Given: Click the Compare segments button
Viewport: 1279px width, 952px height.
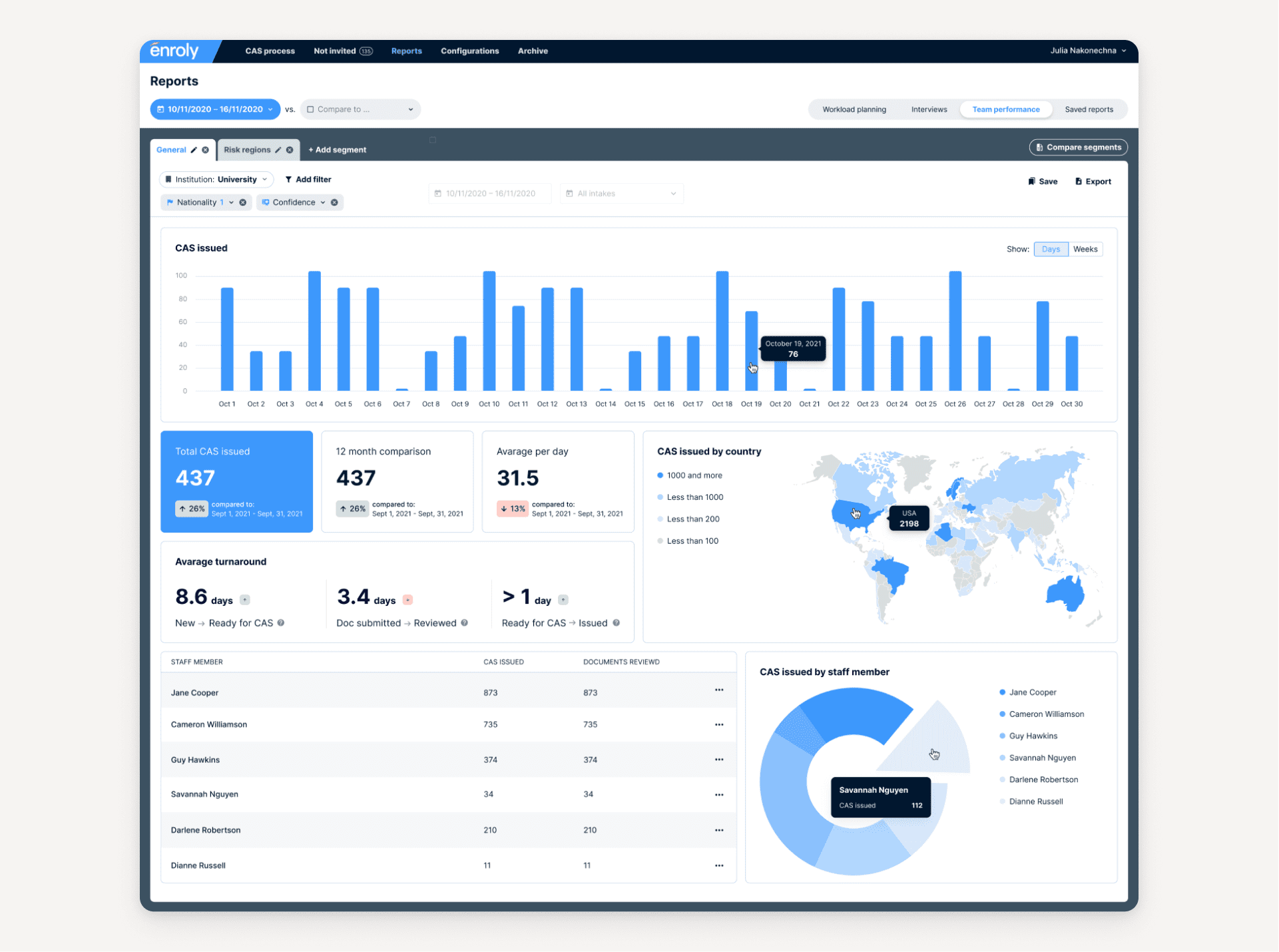Looking at the screenshot, I should tap(1078, 147).
